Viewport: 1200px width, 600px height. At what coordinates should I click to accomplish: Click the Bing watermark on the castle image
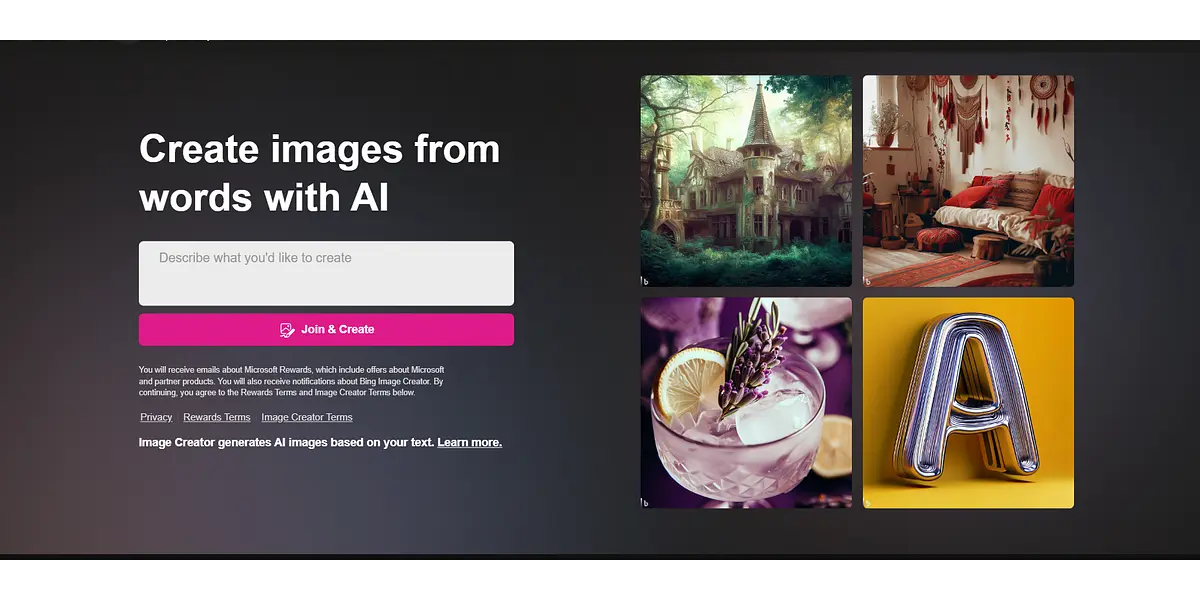(x=645, y=281)
